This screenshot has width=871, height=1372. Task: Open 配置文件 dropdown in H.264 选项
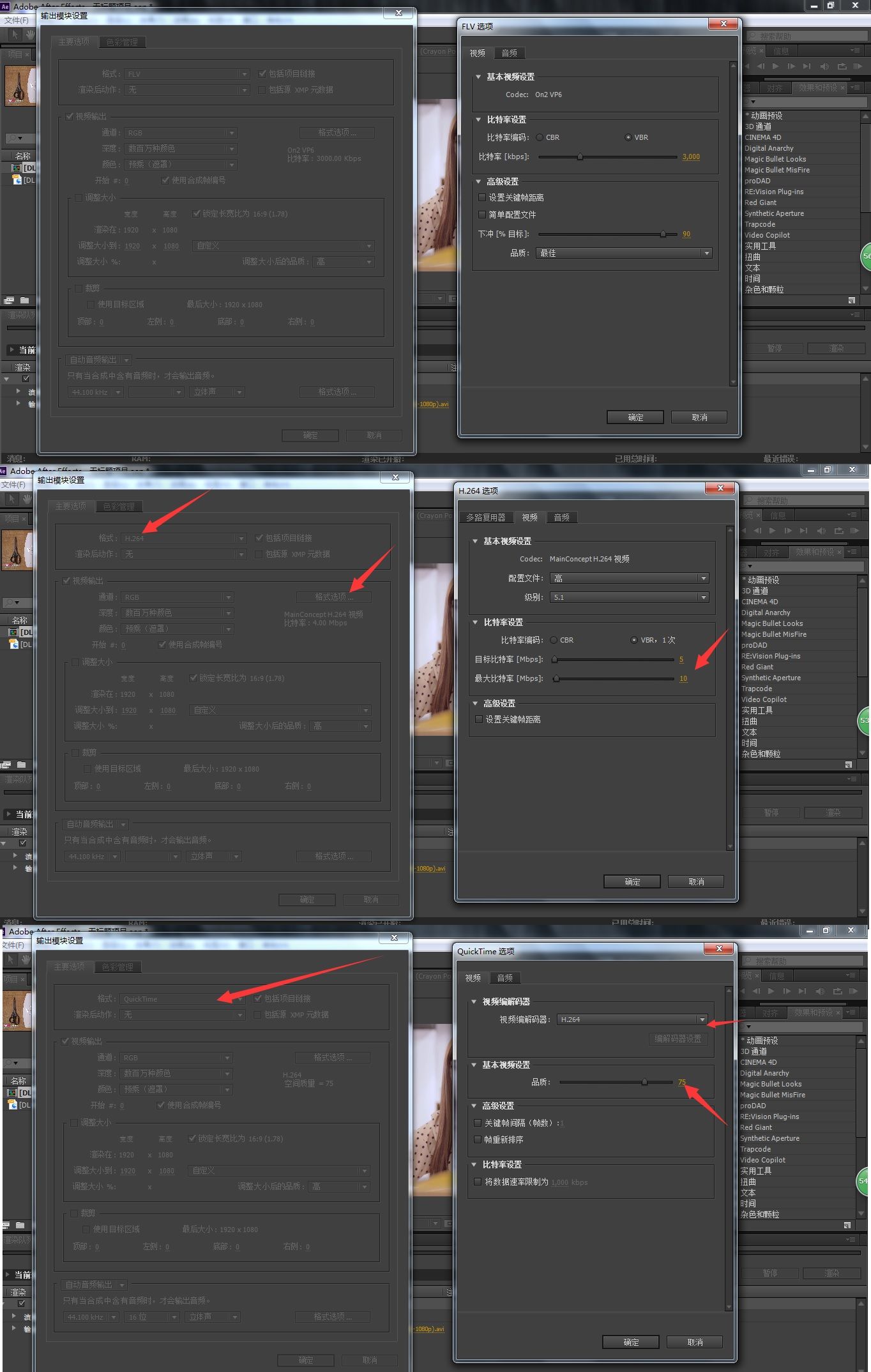(629, 578)
